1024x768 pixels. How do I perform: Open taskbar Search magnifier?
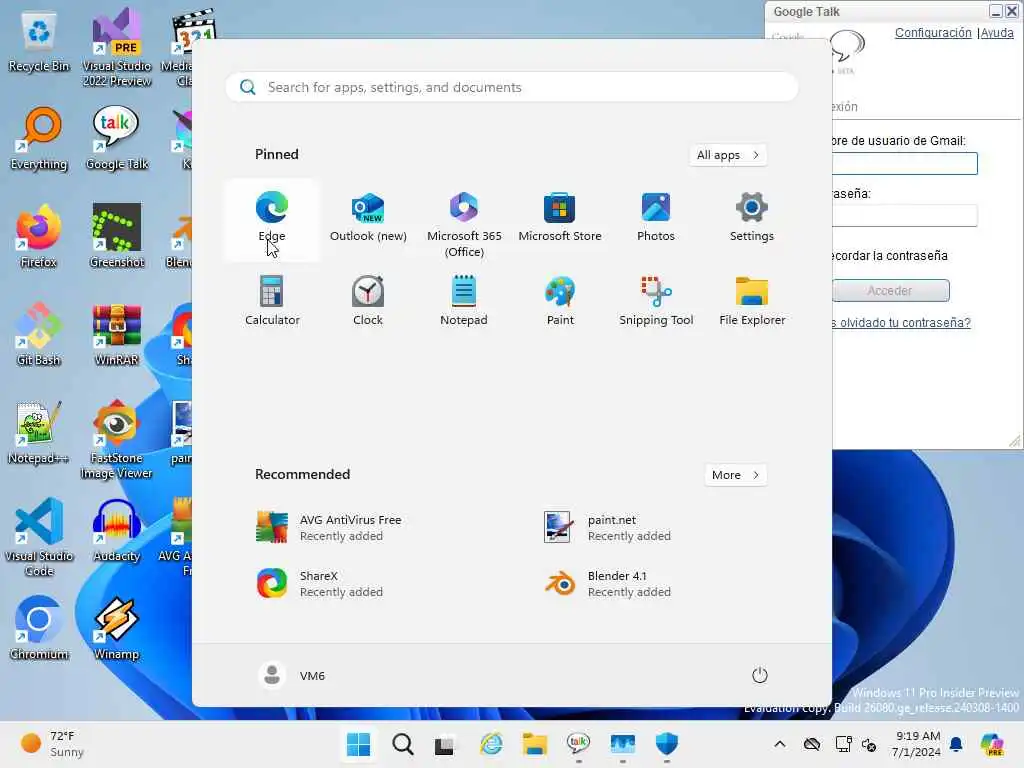[402, 744]
